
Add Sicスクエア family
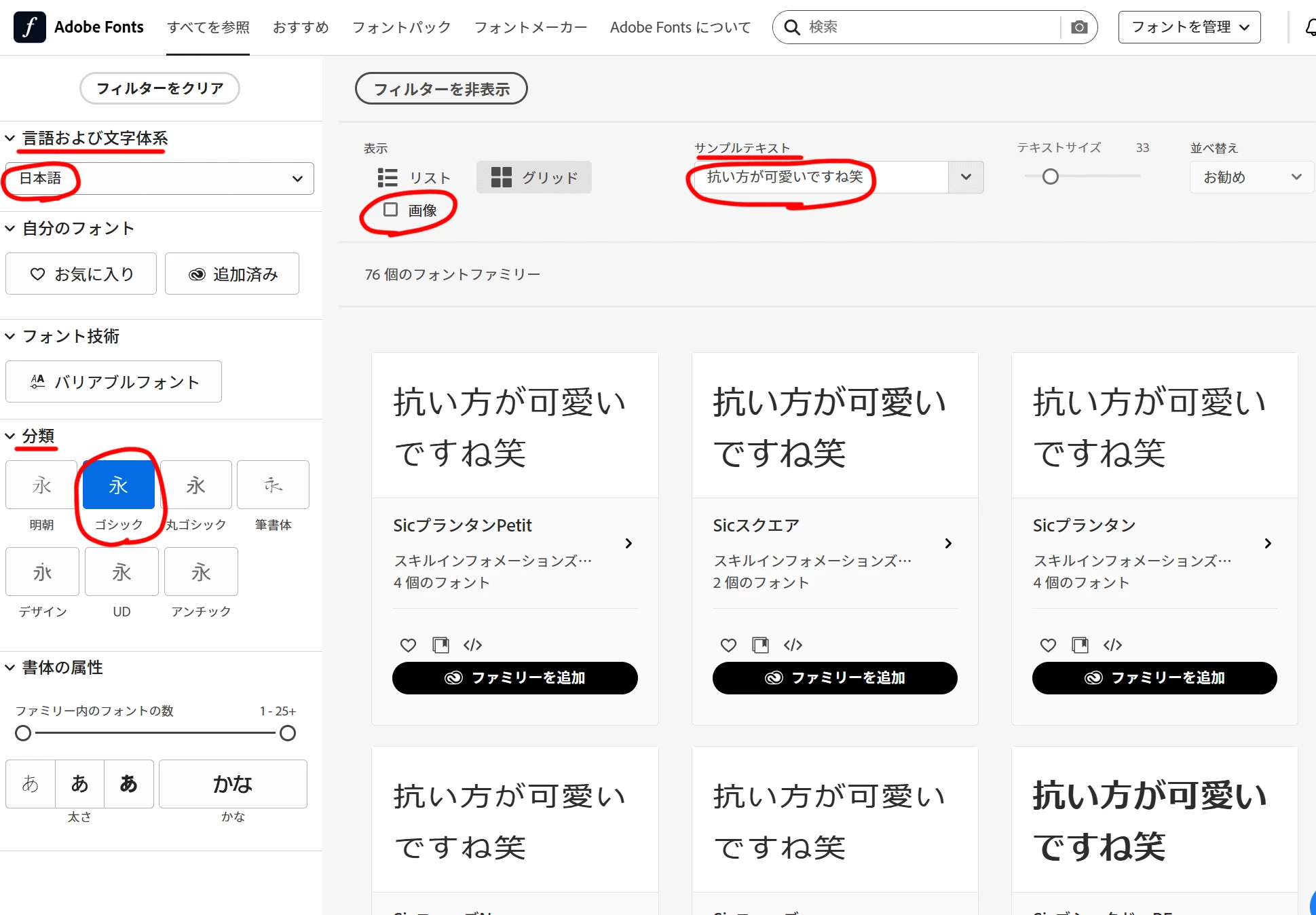point(835,677)
